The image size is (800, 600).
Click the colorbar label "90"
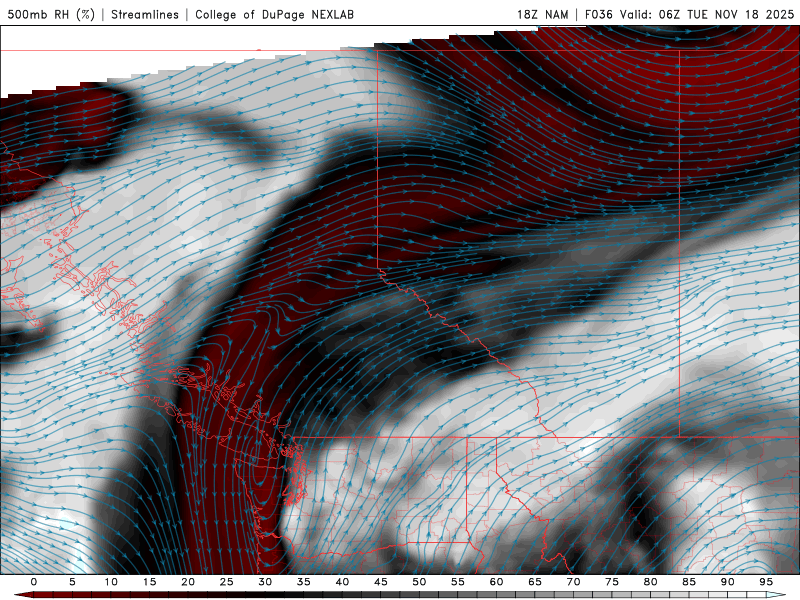[x=728, y=582]
